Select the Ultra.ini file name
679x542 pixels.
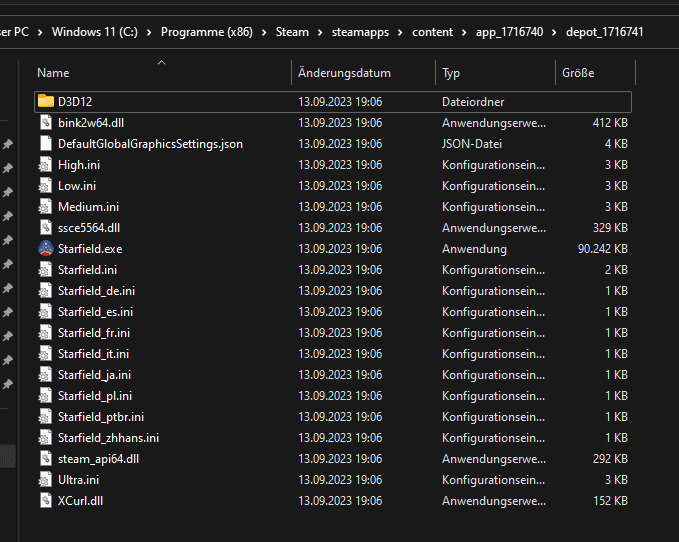[78, 480]
